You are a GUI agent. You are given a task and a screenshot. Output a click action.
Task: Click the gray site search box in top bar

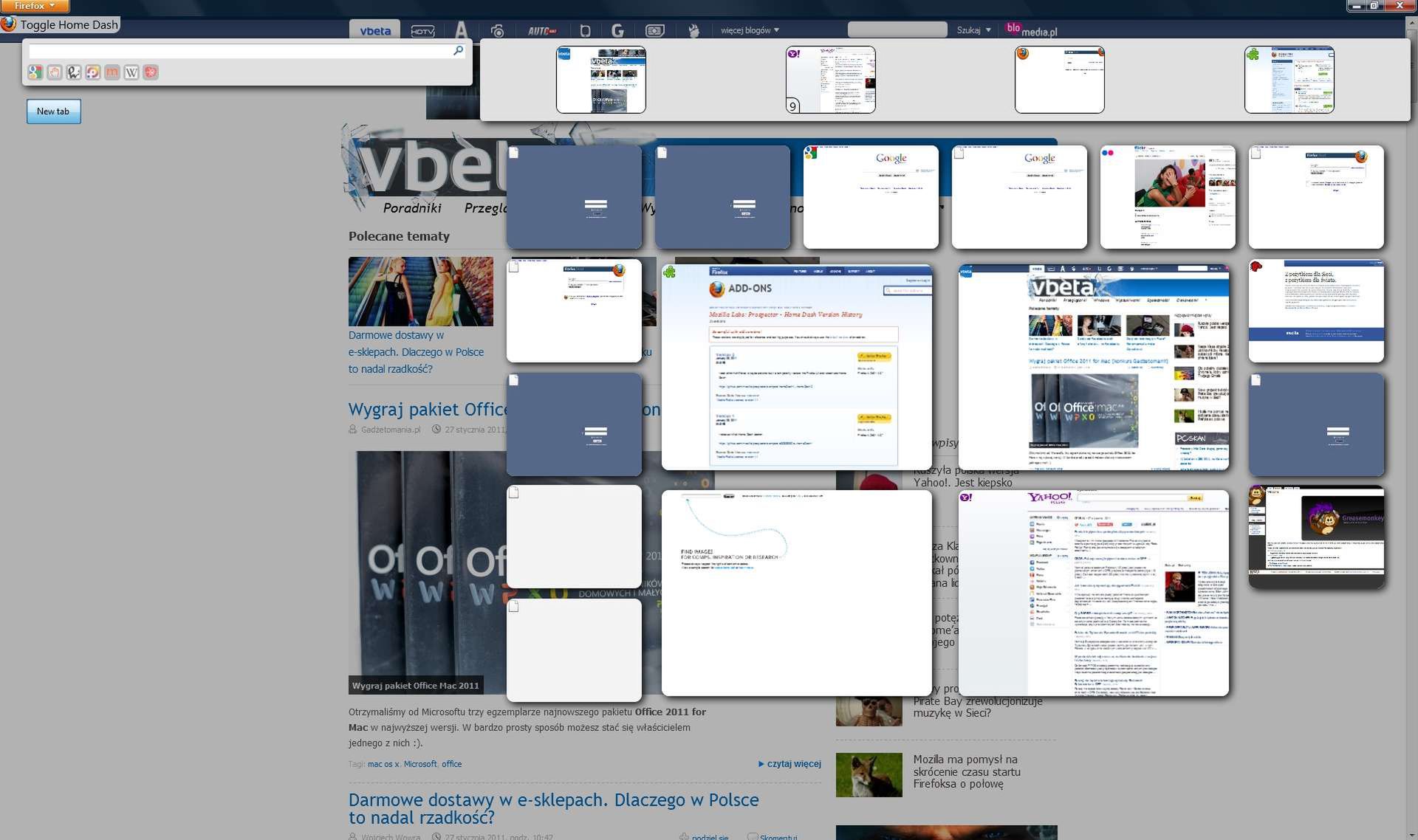tap(897, 30)
